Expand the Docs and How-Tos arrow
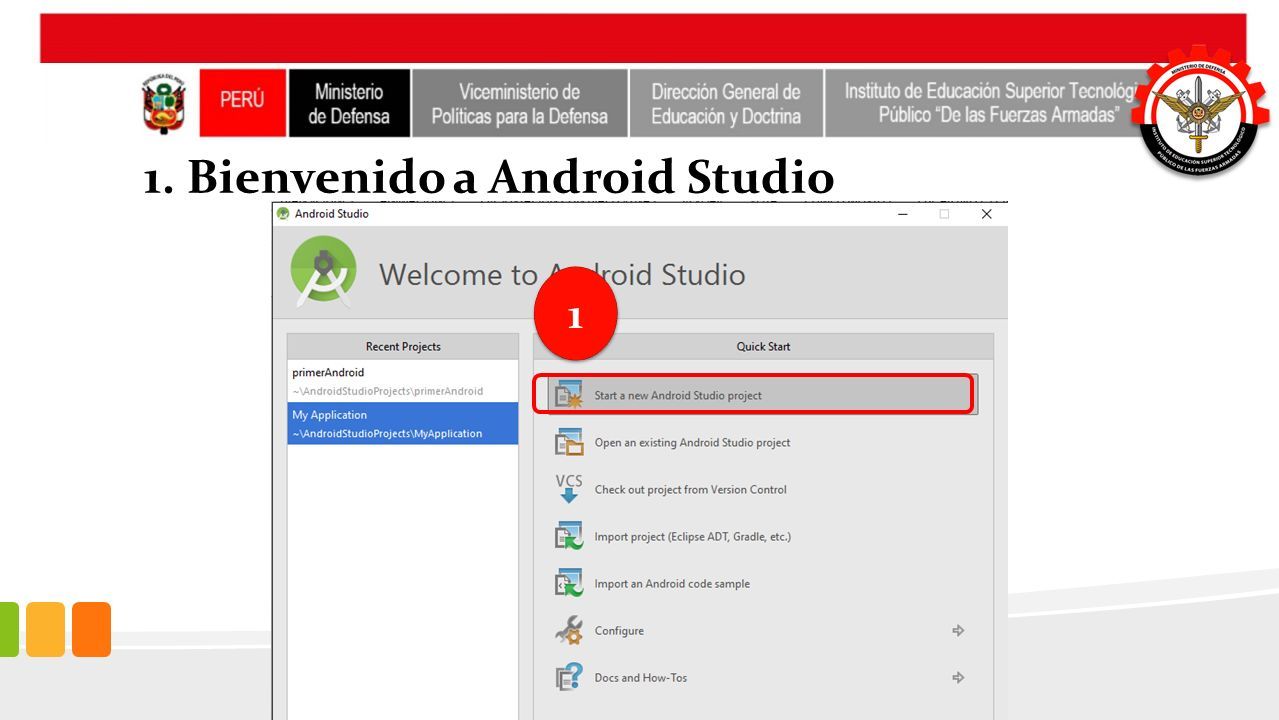The height and width of the screenshot is (720, 1279). click(x=958, y=678)
